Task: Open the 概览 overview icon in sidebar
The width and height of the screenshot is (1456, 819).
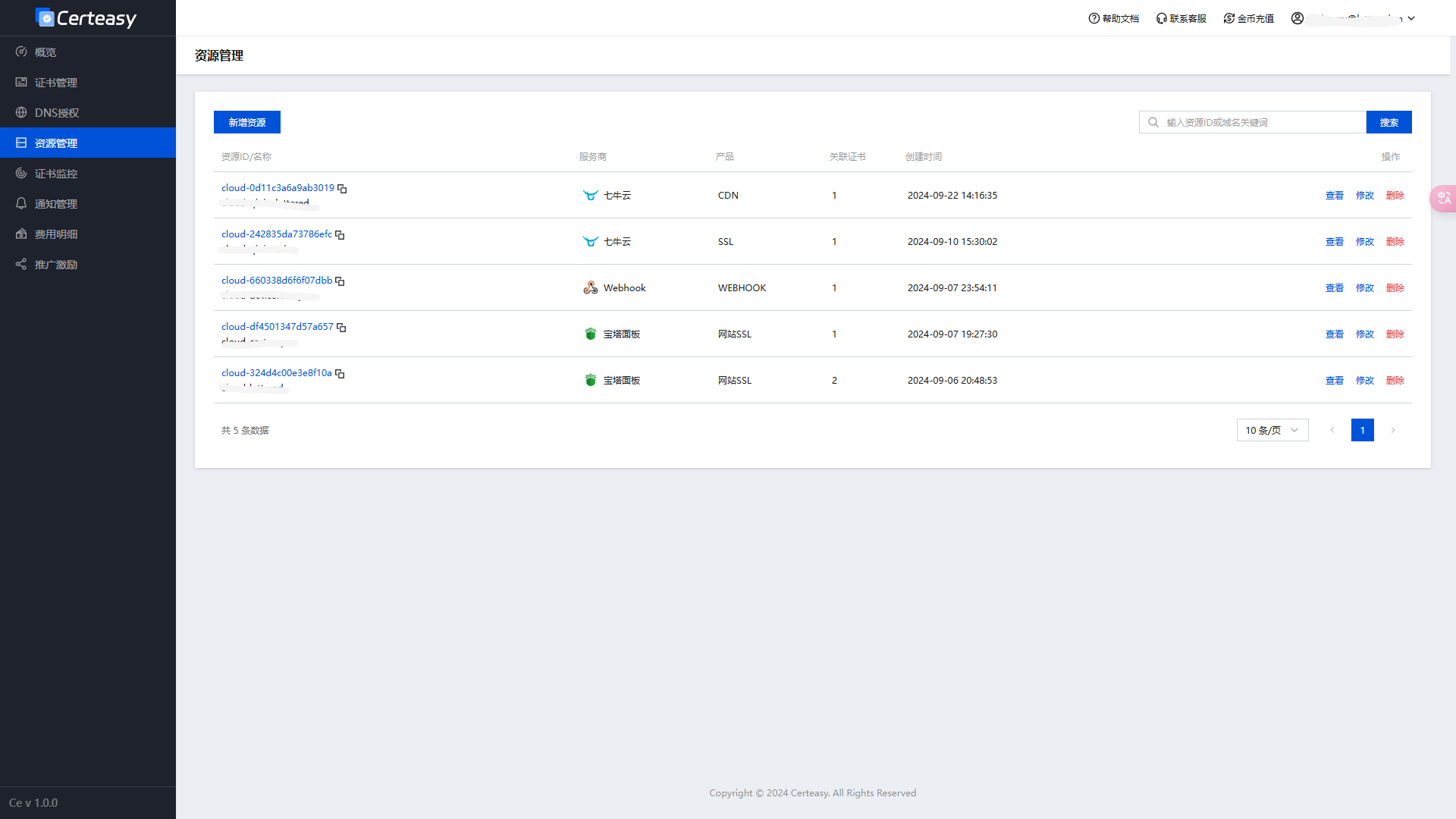Action: coord(21,52)
